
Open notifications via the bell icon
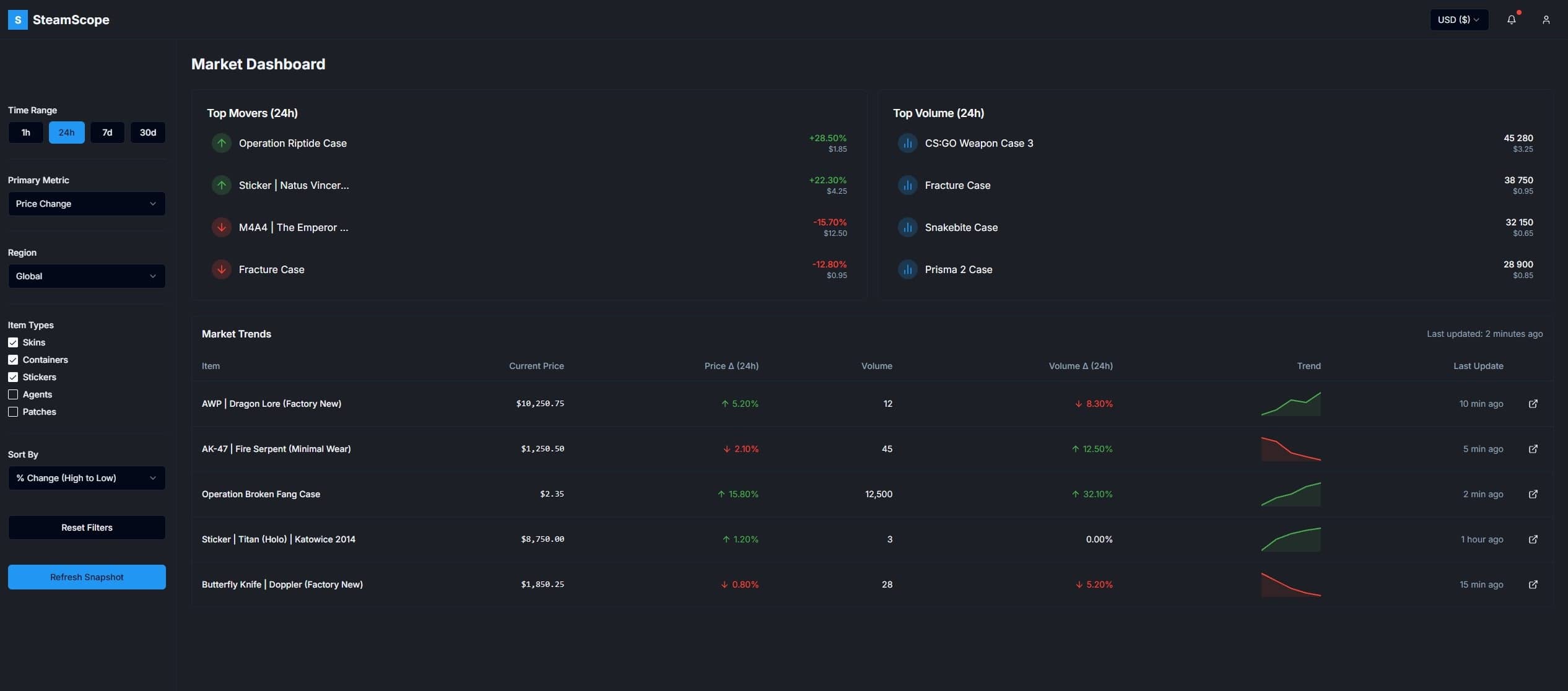1512,19
